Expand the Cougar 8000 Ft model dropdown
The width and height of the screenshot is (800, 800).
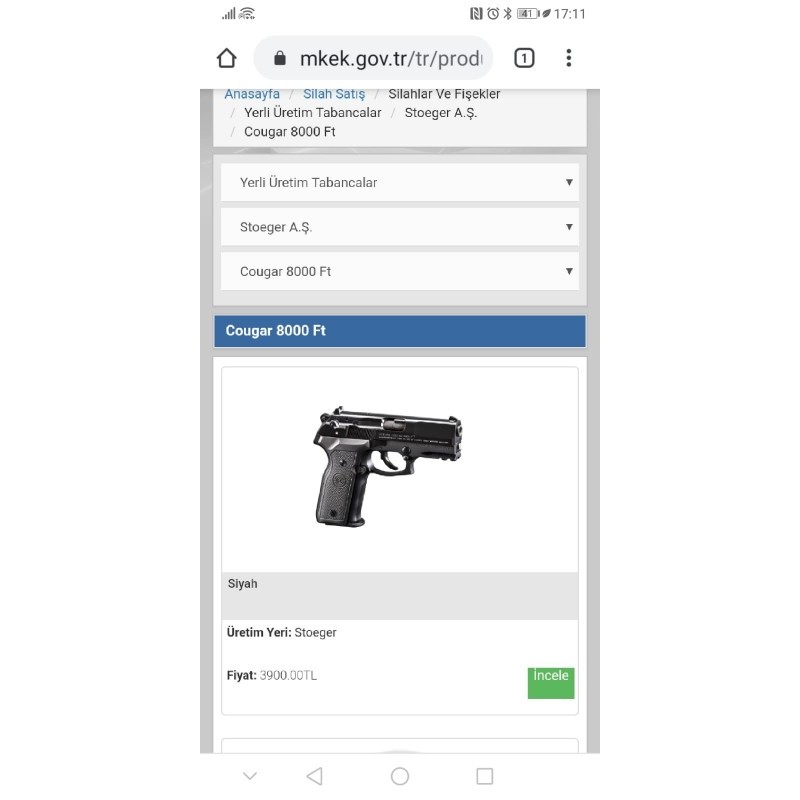[x=400, y=271]
